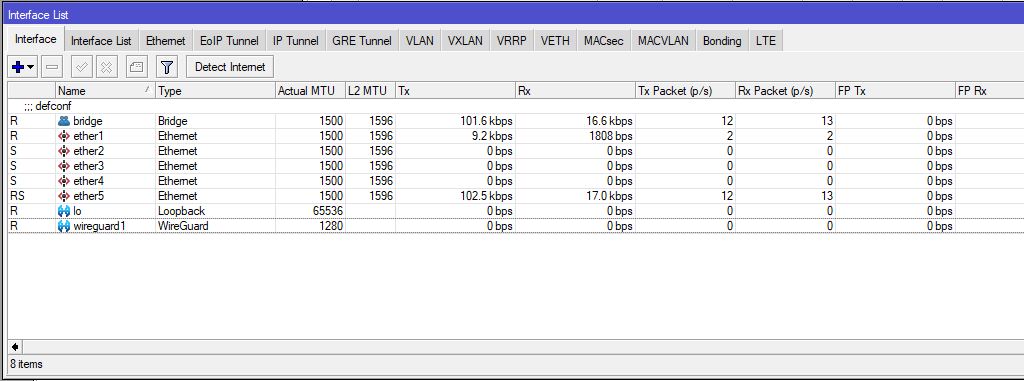1024x381 pixels.
Task: Sort by FP Rx column header
Action: (989, 91)
